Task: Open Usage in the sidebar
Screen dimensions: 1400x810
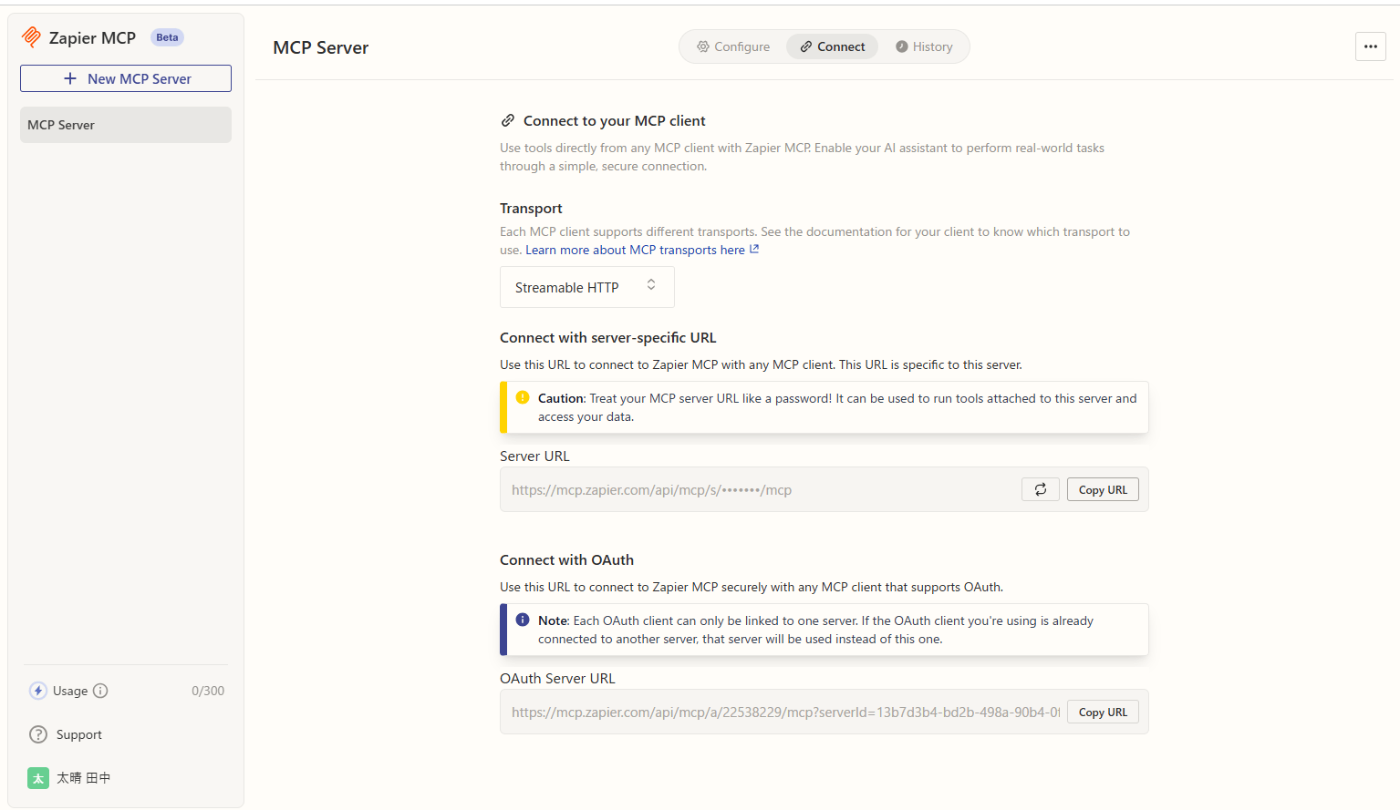Action: [x=70, y=691]
